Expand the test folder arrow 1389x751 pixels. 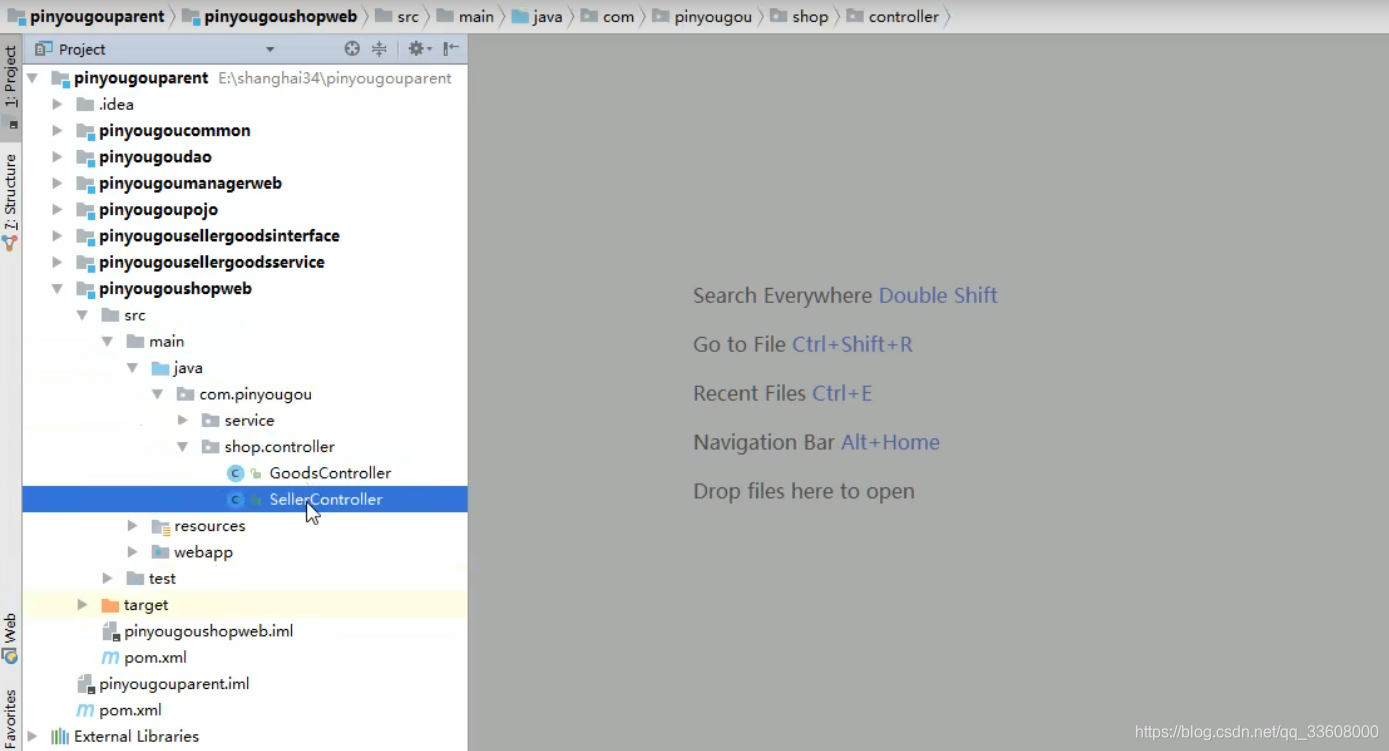point(107,578)
